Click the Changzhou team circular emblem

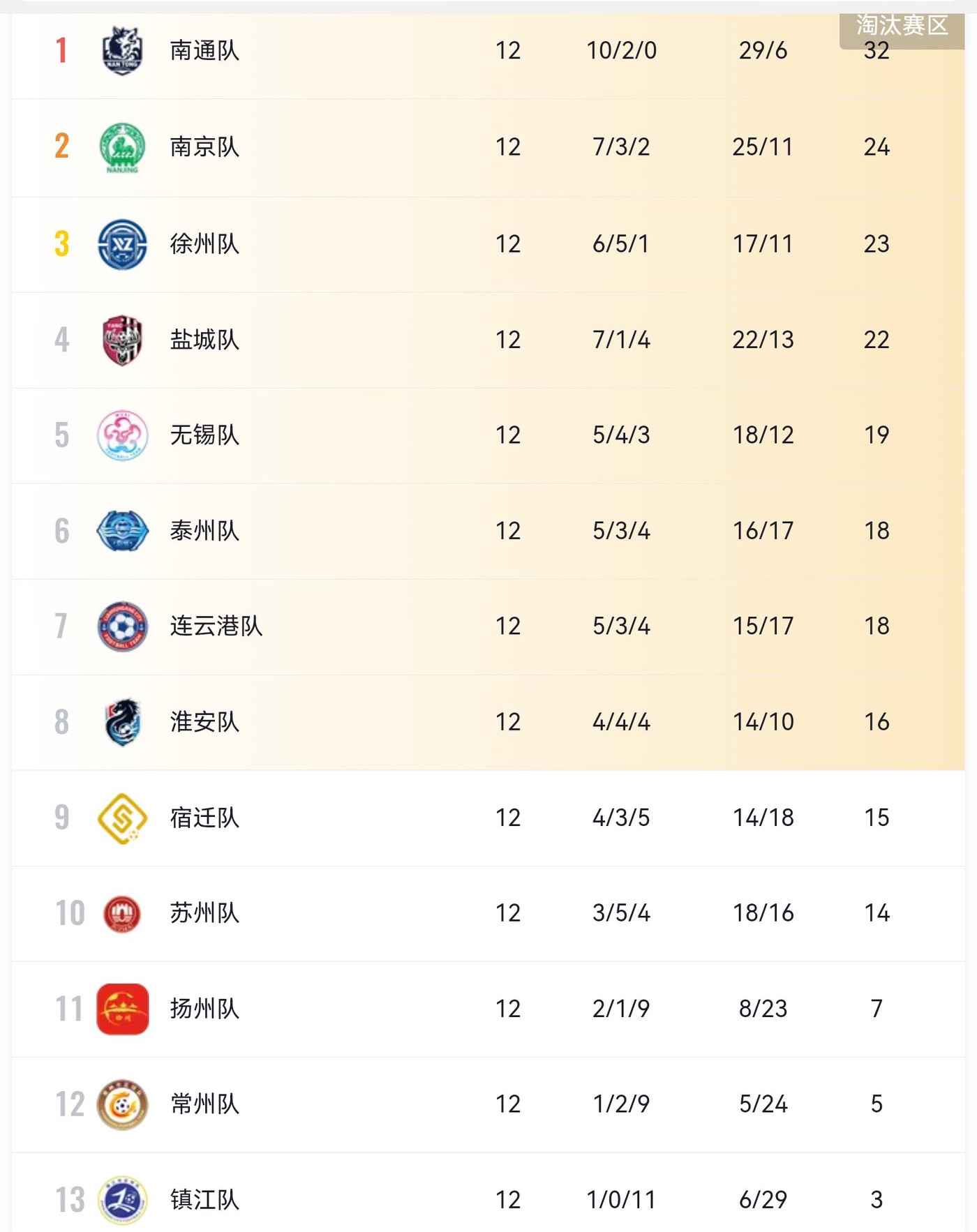(122, 1104)
